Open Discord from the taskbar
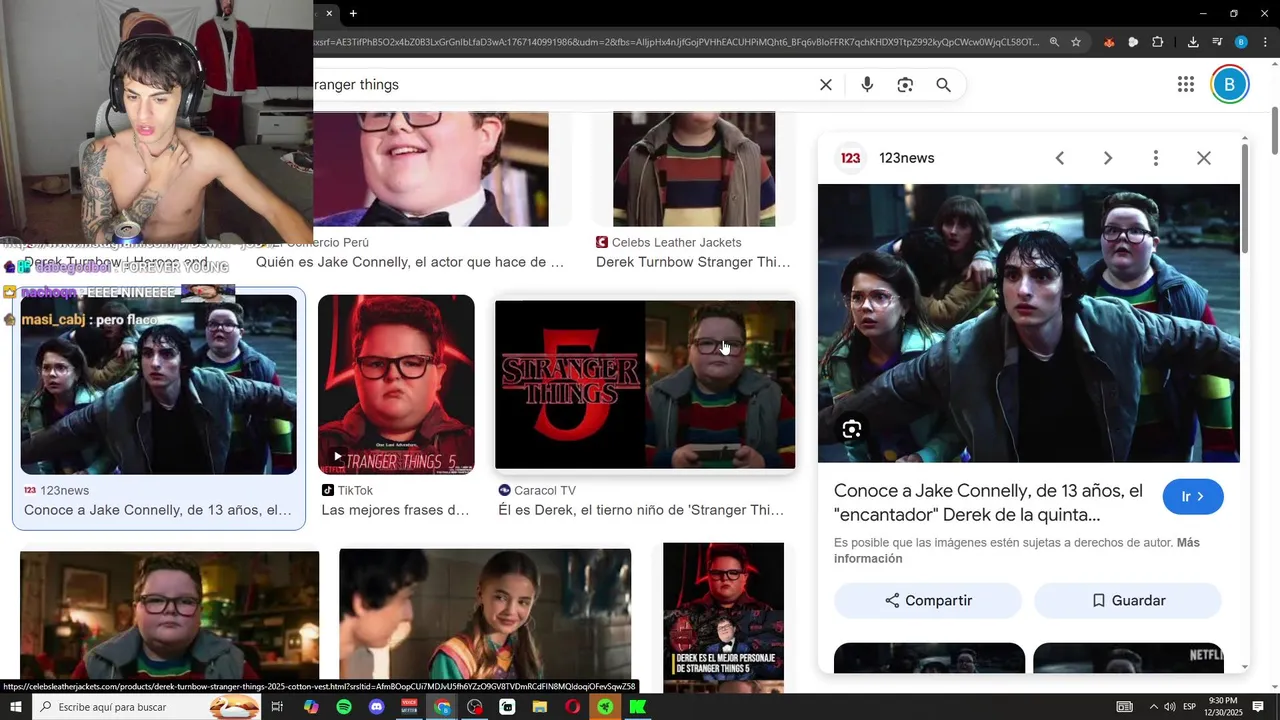The image size is (1280, 720). (x=376, y=707)
